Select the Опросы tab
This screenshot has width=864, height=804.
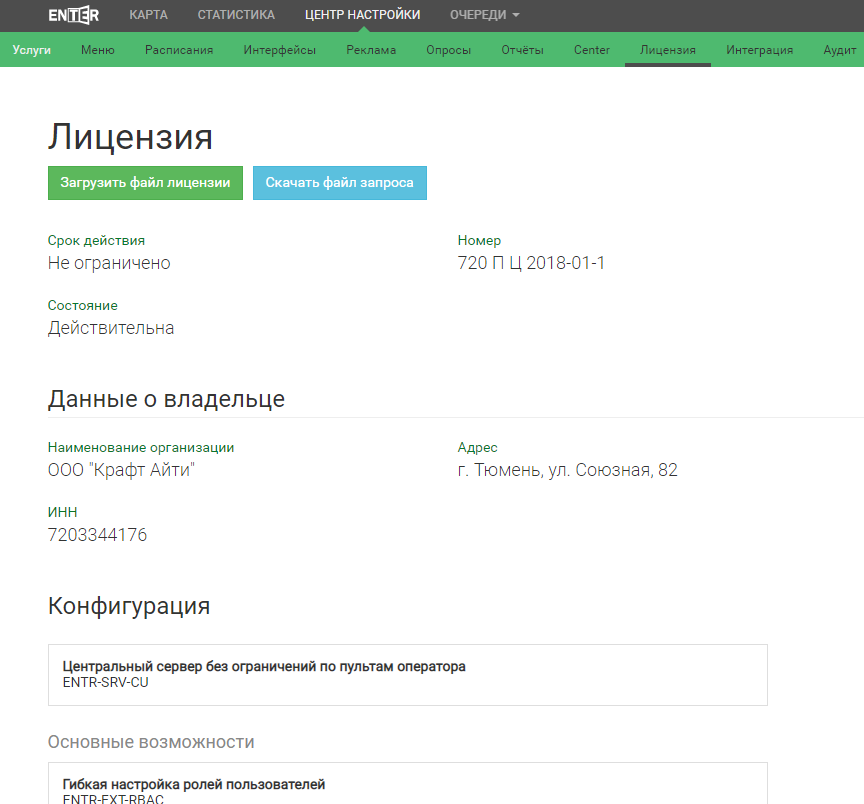point(449,50)
